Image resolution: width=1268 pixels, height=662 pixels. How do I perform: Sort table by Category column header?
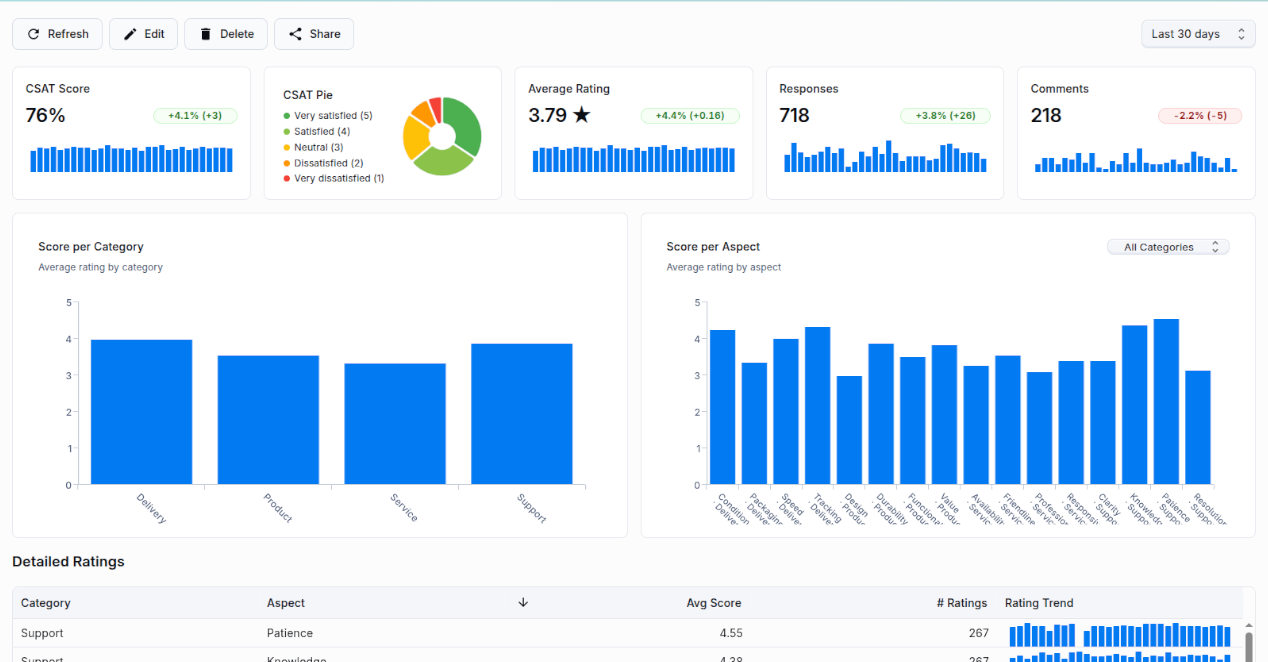[46, 603]
